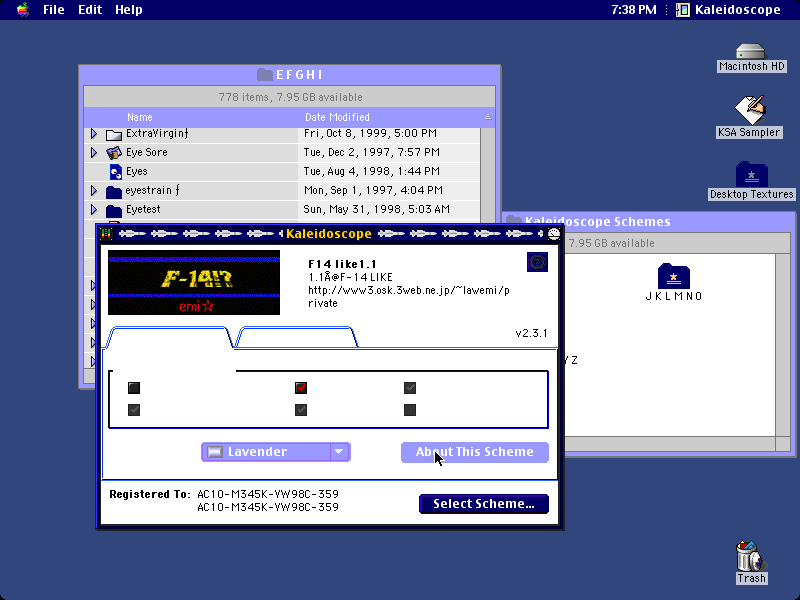Select the Eyetest folder icon
This screenshot has width=800, height=600.
114,210
